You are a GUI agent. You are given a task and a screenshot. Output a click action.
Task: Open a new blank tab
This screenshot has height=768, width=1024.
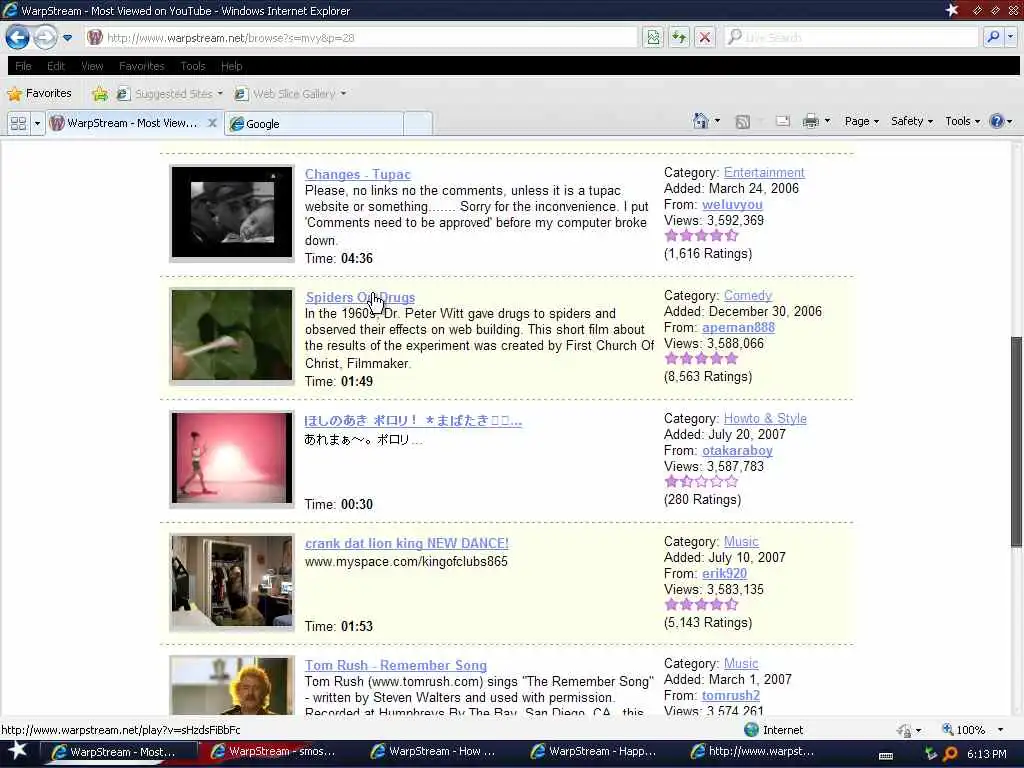click(x=418, y=123)
